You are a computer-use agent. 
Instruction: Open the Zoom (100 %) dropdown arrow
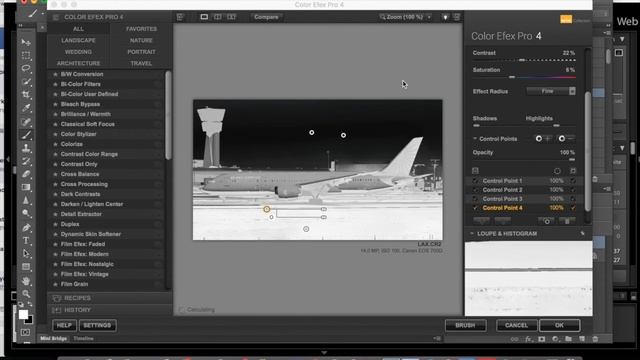point(429,17)
